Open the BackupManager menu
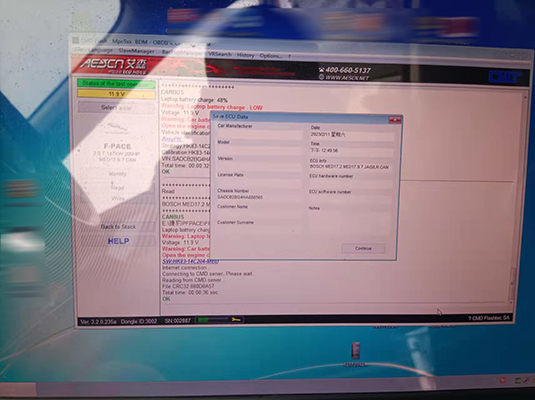Viewport: 535px width, 400px height. pyautogui.click(x=182, y=53)
